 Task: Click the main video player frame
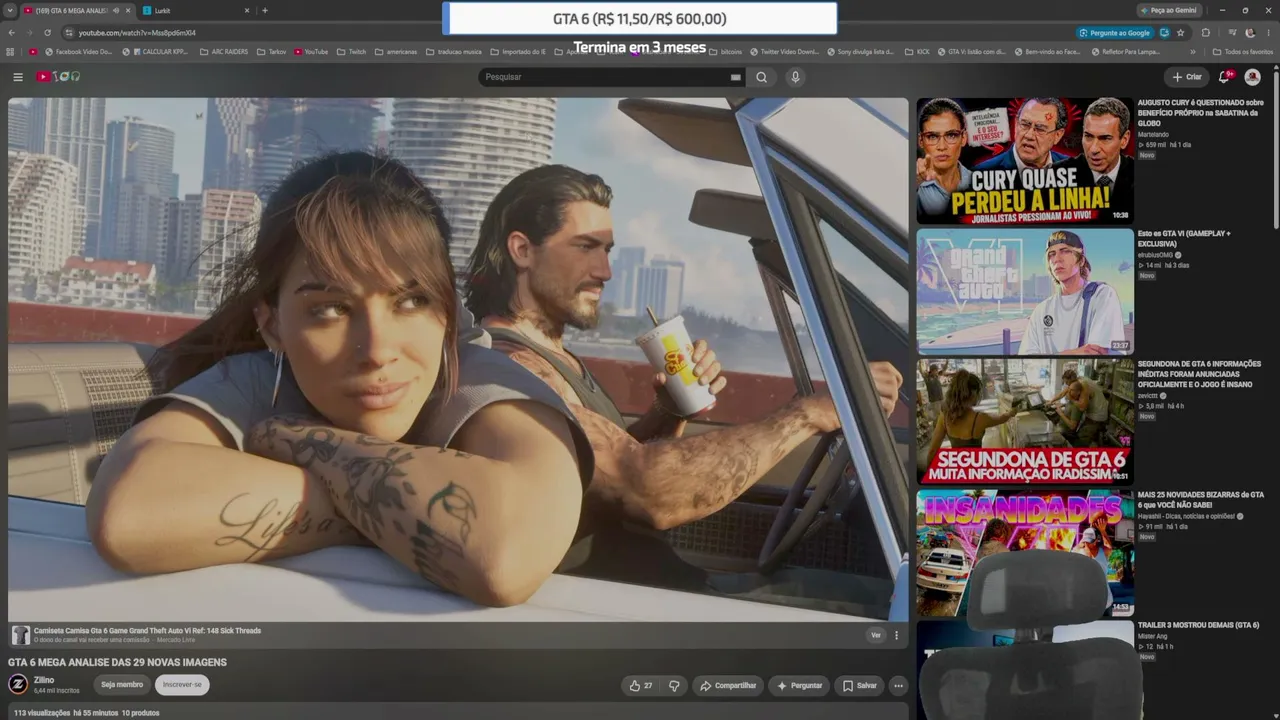point(458,359)
